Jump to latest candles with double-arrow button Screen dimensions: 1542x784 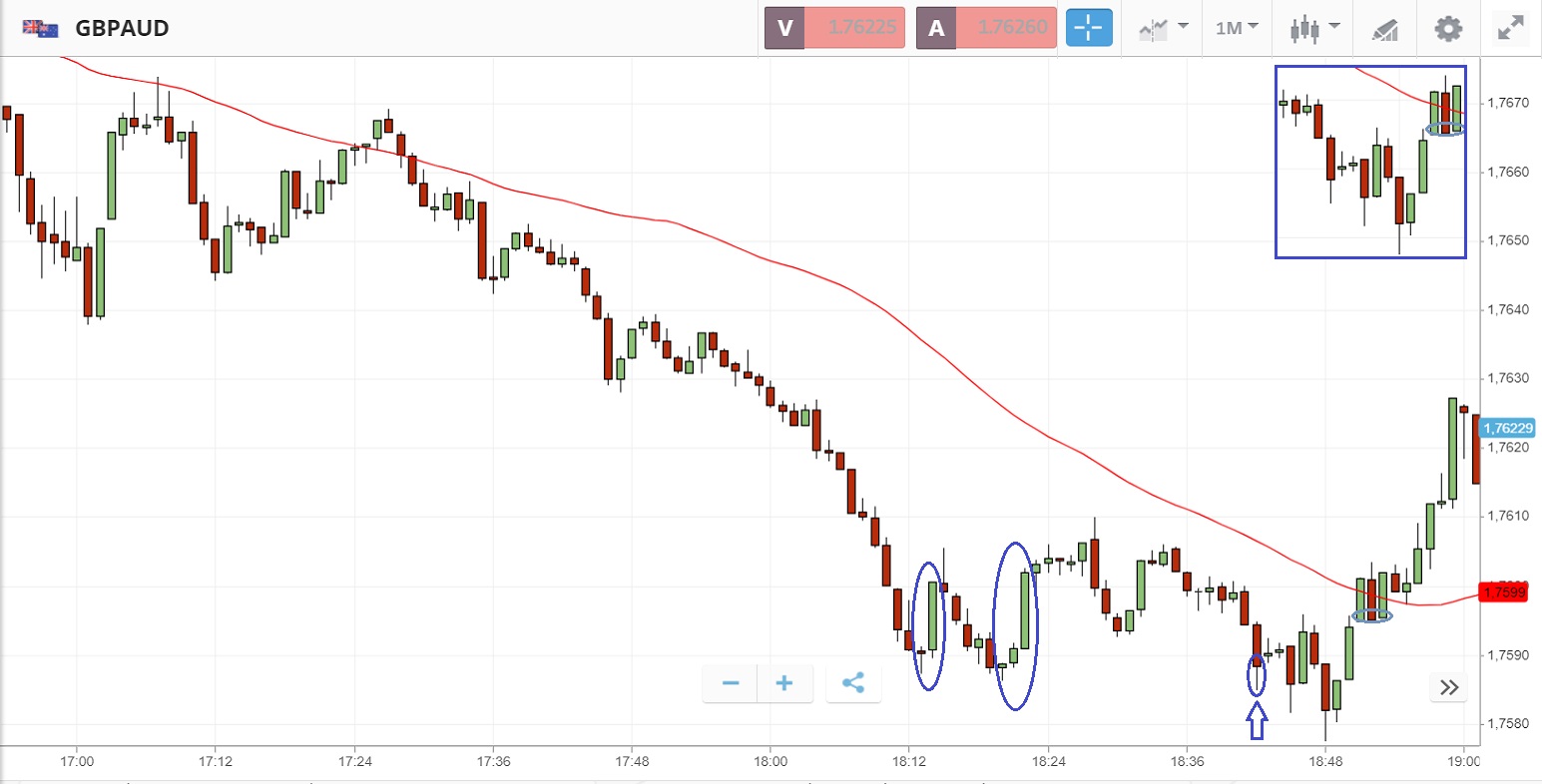tap(1449, 687)
